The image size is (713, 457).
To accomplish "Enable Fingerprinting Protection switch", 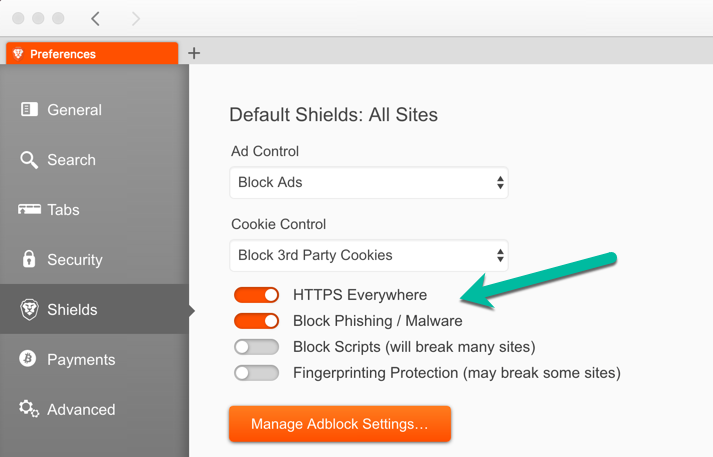I will coord(256,372).
